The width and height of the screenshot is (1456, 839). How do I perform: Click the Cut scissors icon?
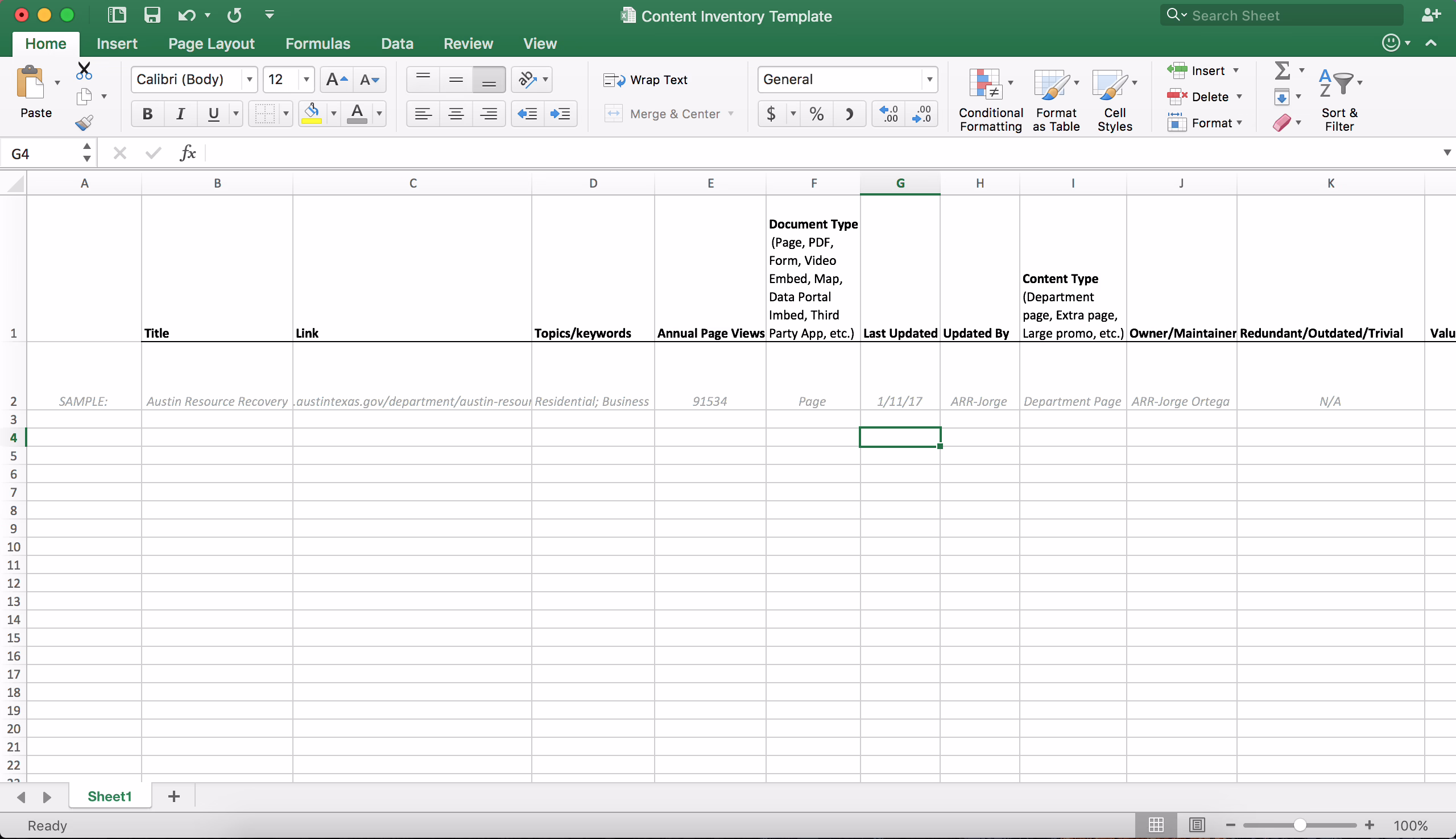pos(84,71)
